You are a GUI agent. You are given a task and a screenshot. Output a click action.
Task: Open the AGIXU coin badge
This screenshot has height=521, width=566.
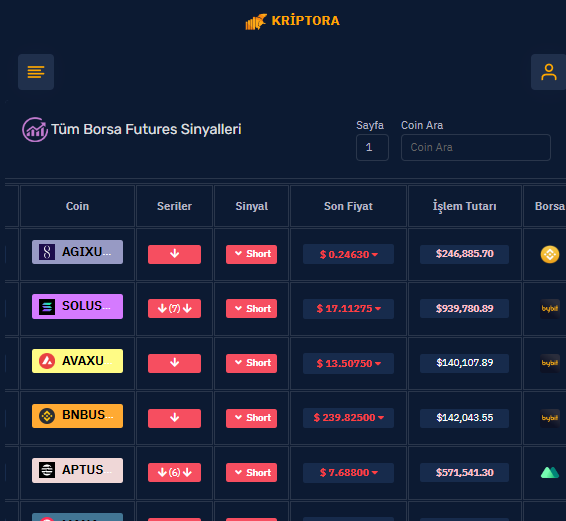[77, 252]
